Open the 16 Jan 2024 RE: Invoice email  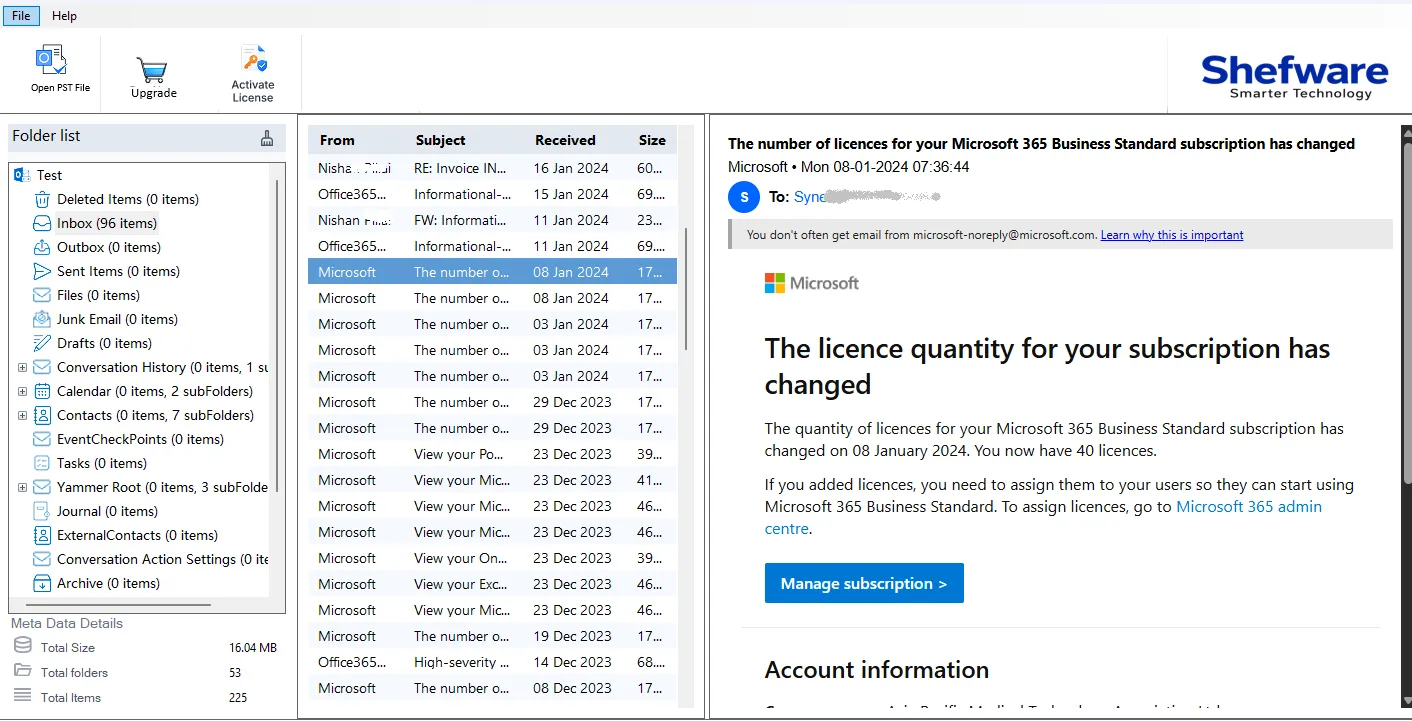[492, 168]
